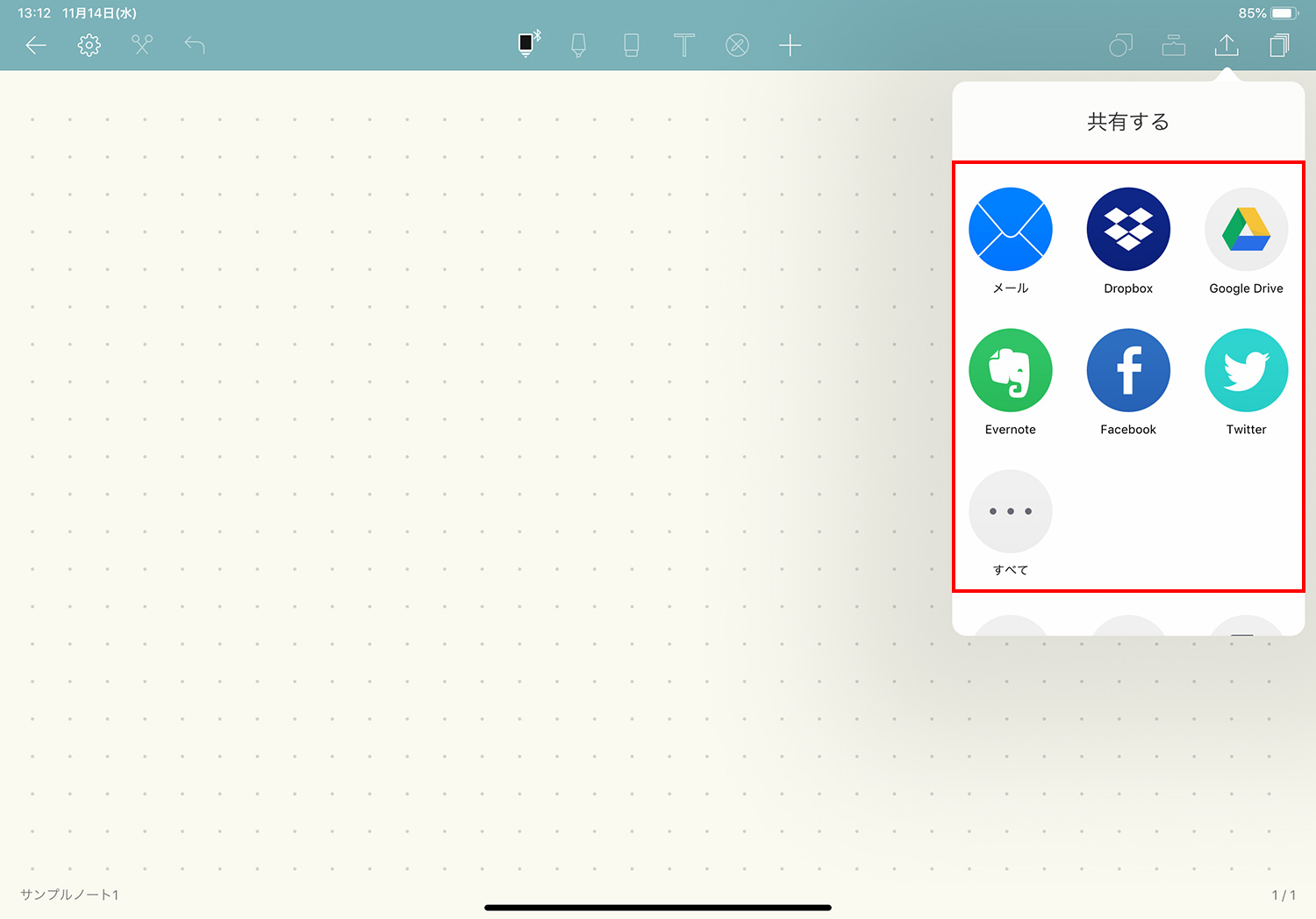Image resolution: width=1316 pixels, height=919 pixels.
Task: Open the shapes tool icon
Action: click(1121, 46)
